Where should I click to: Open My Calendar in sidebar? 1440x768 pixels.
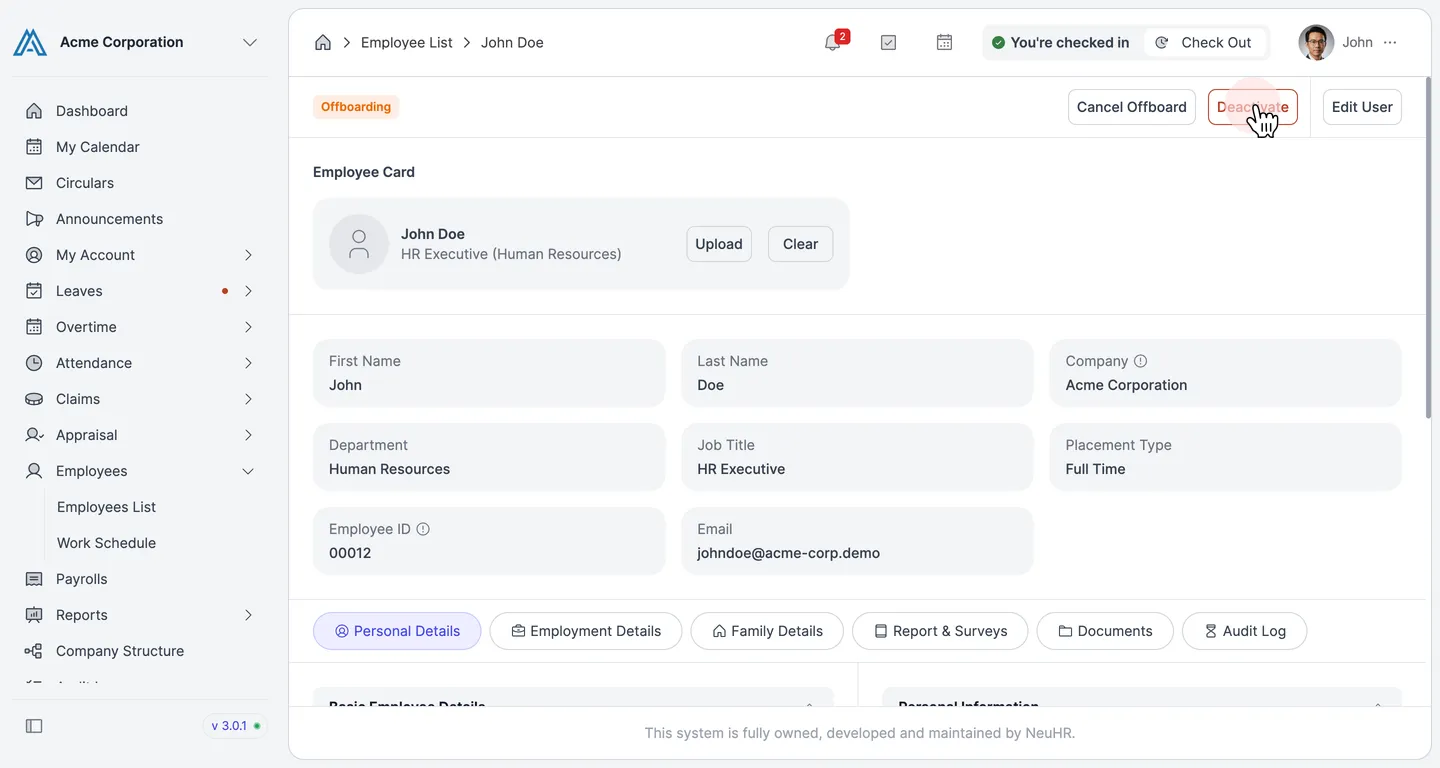point(97,147)
